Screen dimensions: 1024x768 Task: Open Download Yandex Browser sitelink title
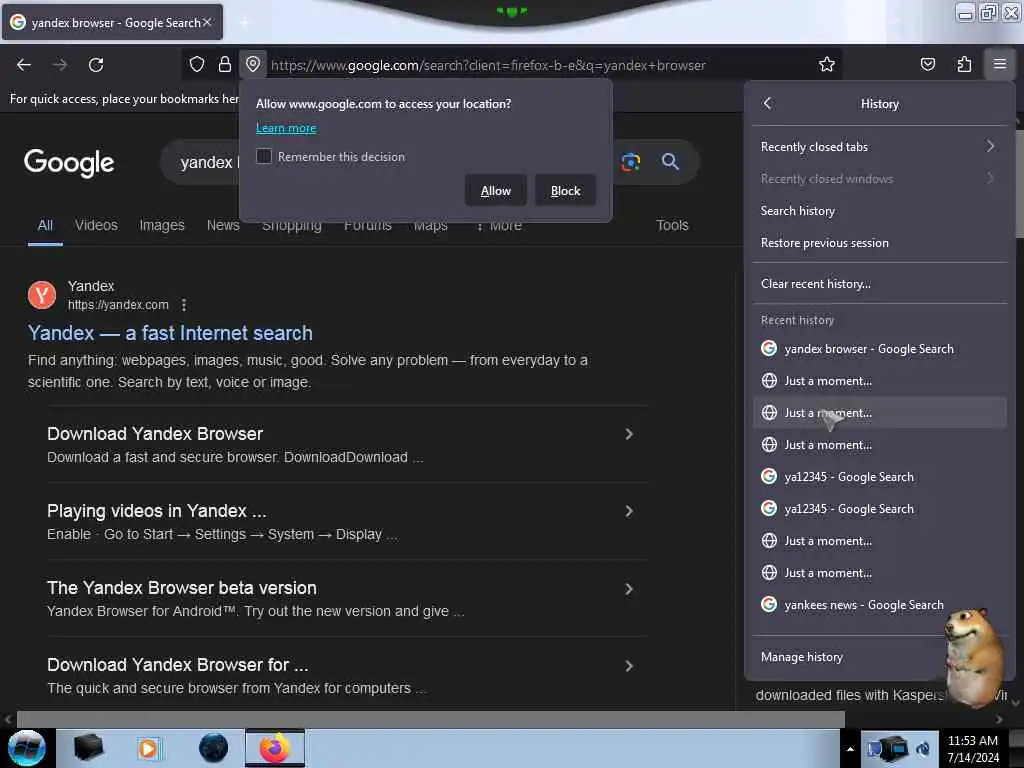click(x=155, y=434)
